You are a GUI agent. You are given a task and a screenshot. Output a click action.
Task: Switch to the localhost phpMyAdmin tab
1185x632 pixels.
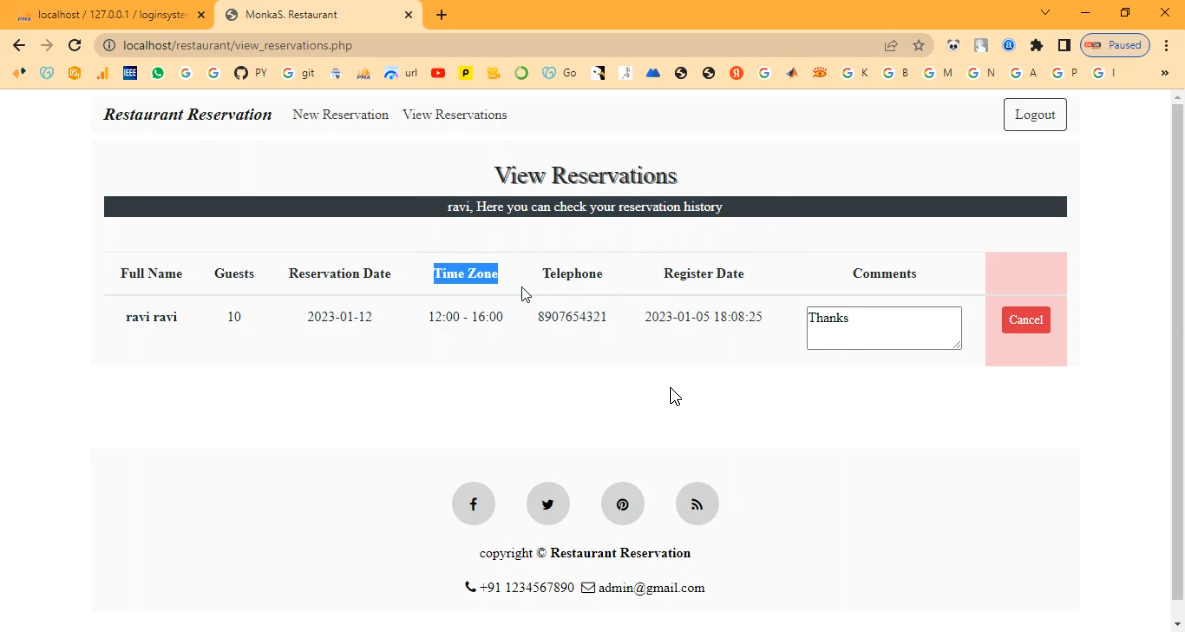[x=110, y=15]
